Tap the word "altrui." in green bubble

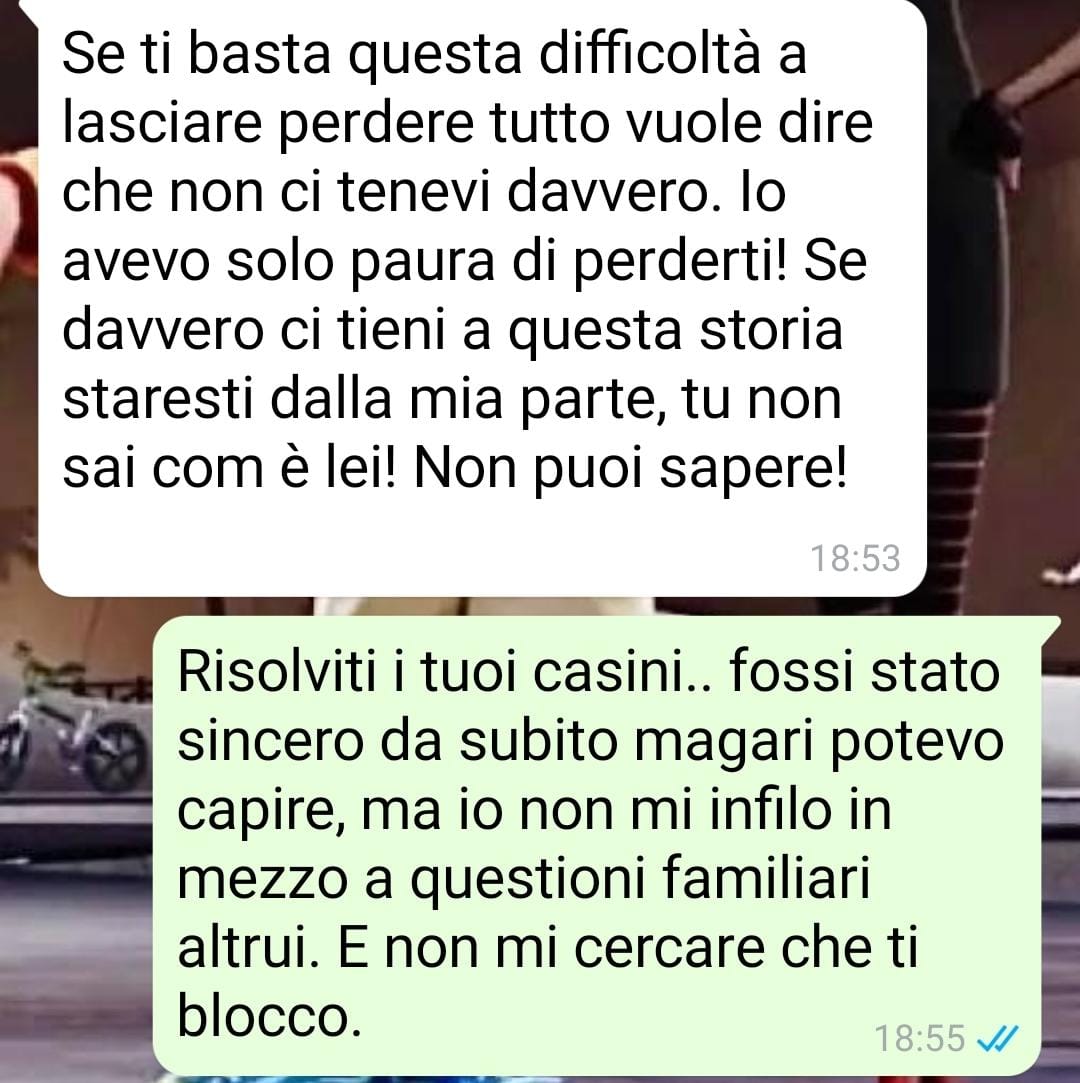(247, 948)
